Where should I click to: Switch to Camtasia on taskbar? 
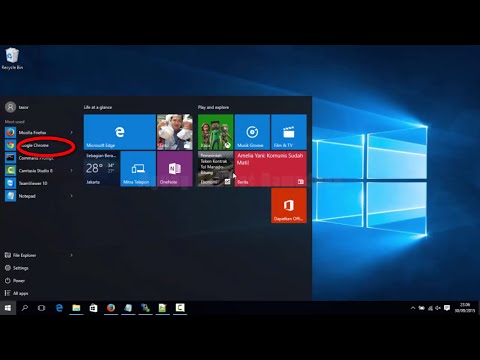click(180, 308)
